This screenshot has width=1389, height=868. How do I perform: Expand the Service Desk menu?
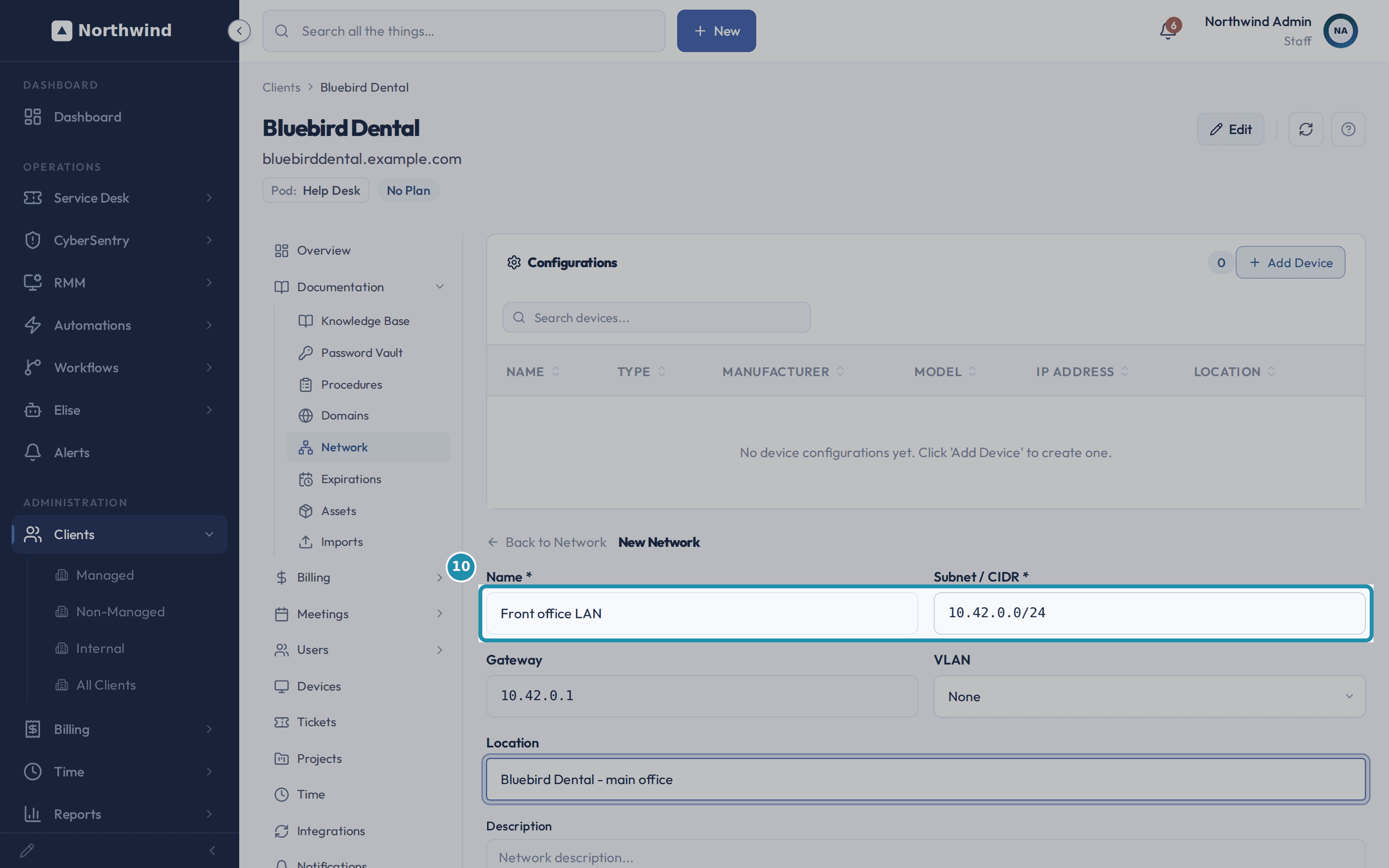click(120, 198)
